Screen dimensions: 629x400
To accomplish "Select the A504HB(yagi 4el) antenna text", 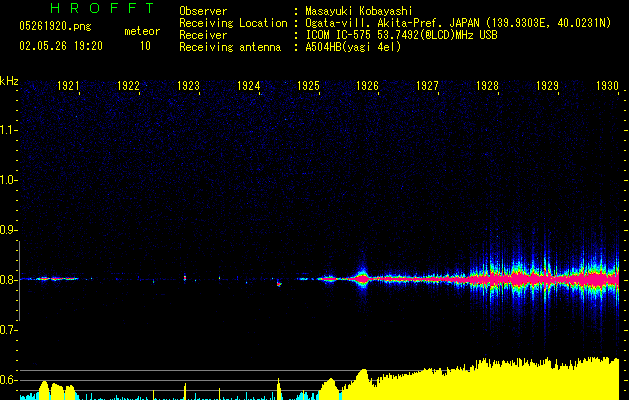I will pyautogui.click(x=353, y=47).
